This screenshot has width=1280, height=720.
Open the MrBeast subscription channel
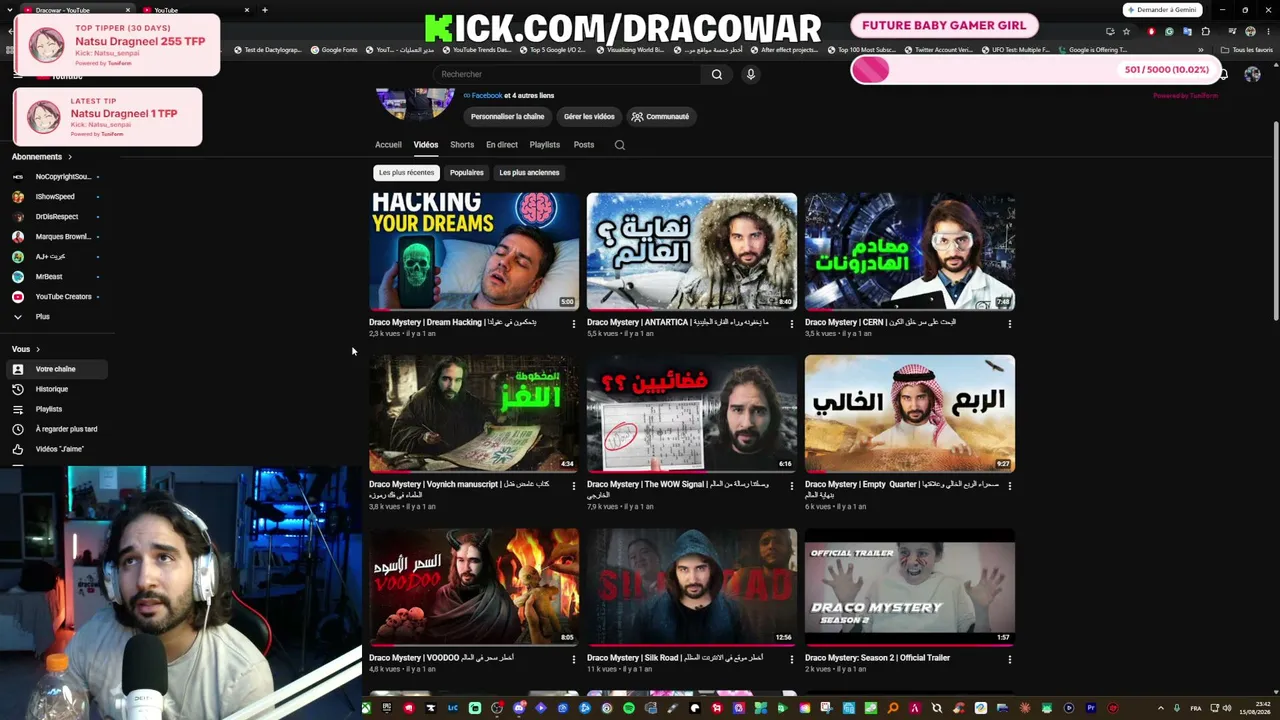(x=59, y=277)
